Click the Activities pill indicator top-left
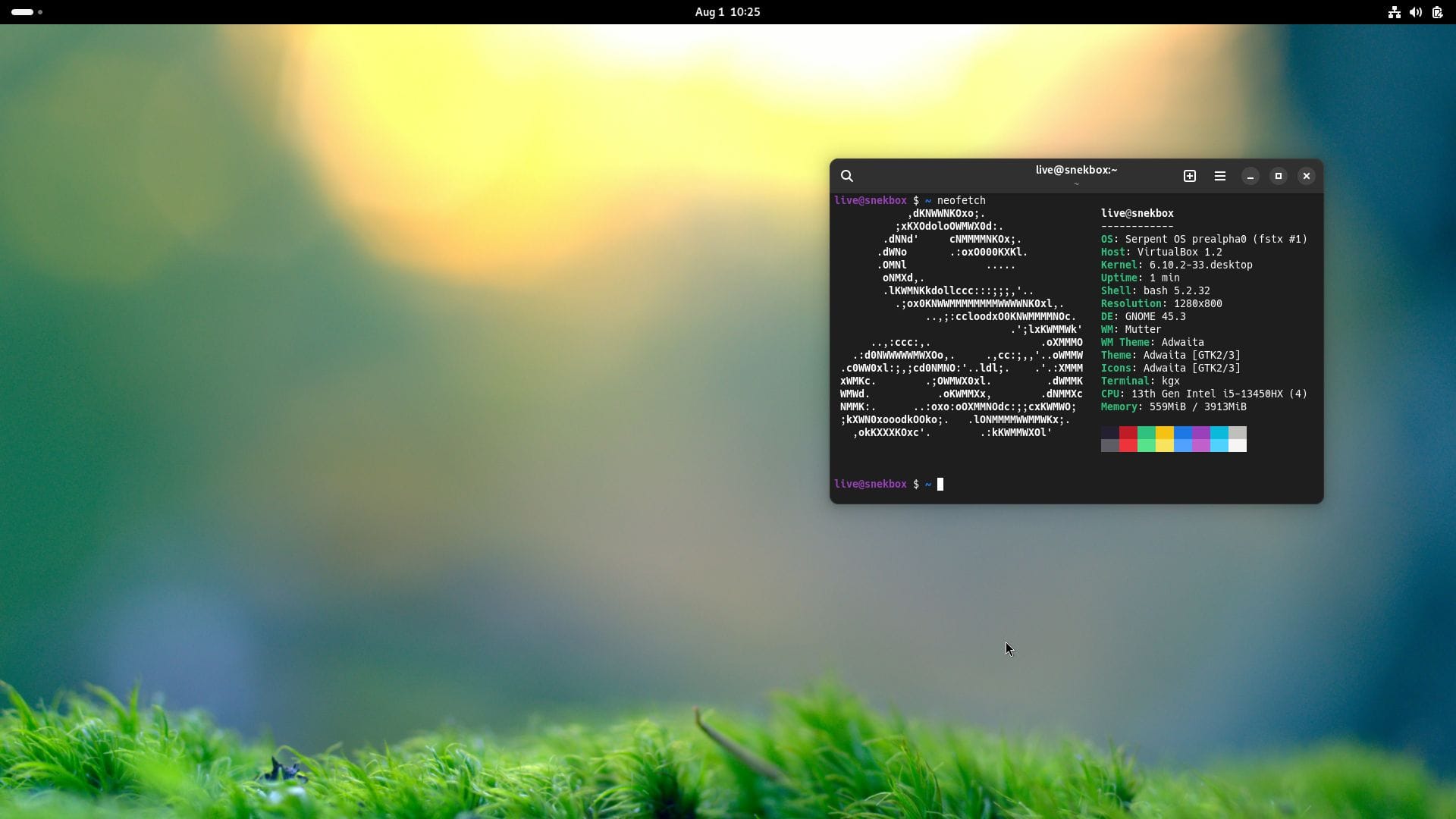The image size is (1456, 819). click(x=21, y=11)
